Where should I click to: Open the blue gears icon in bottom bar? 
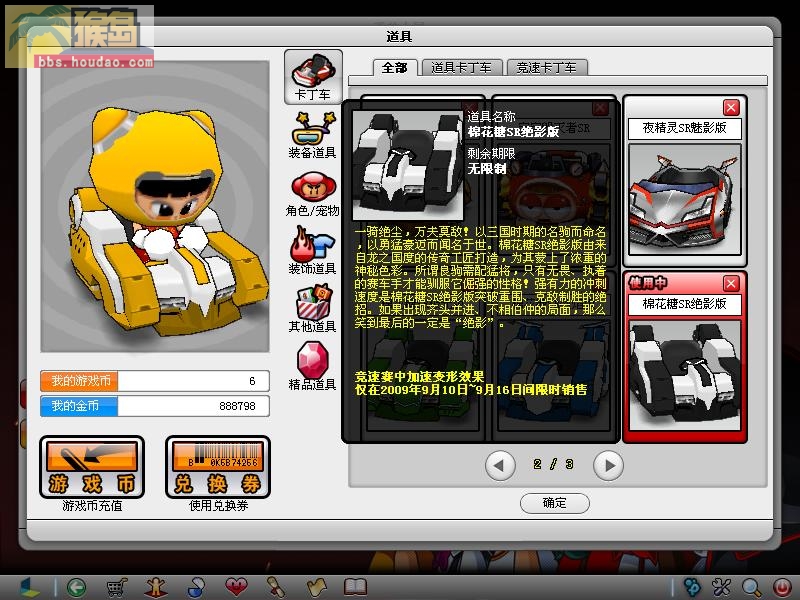point(692,588)
